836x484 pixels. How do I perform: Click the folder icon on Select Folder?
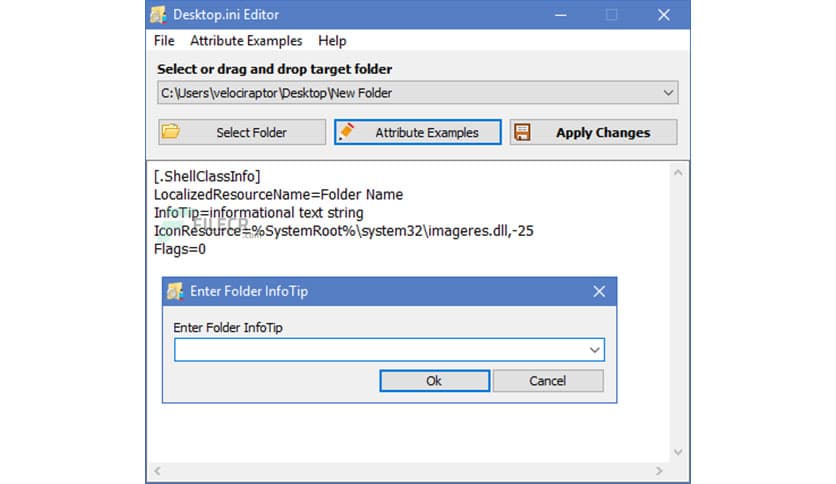(171, 132)
